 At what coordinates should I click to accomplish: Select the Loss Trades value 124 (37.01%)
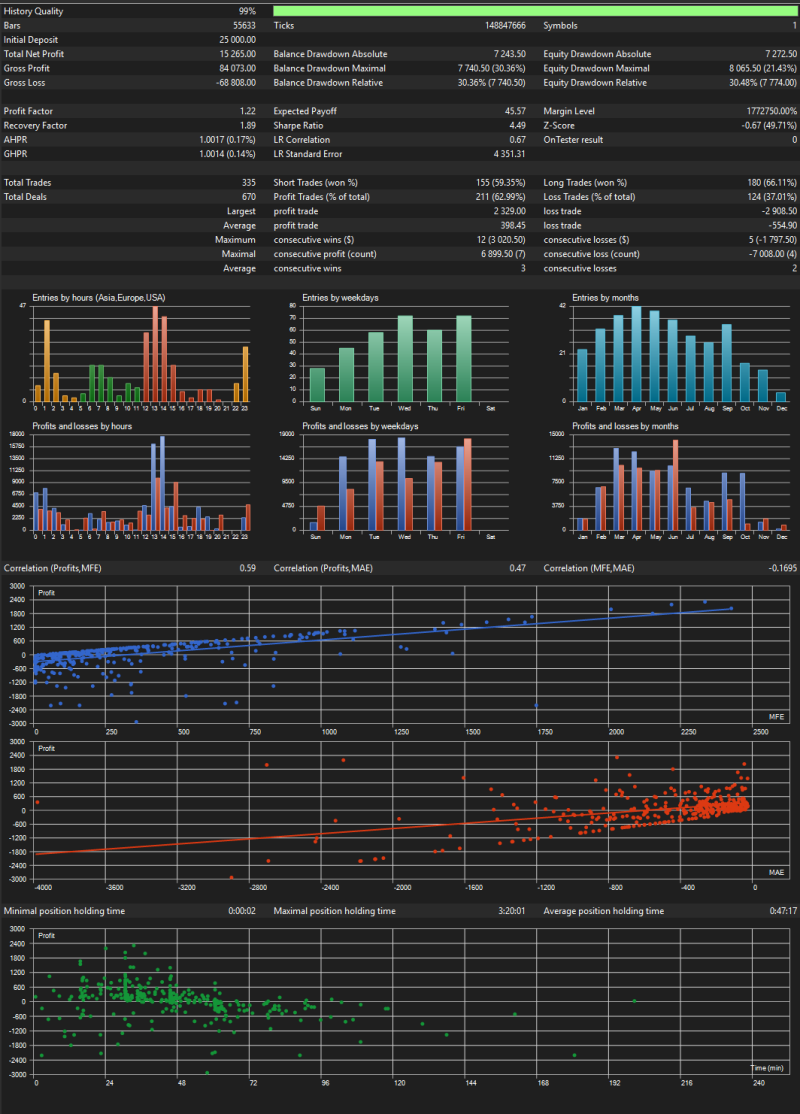pyautogui.click(x=772, y=197)
